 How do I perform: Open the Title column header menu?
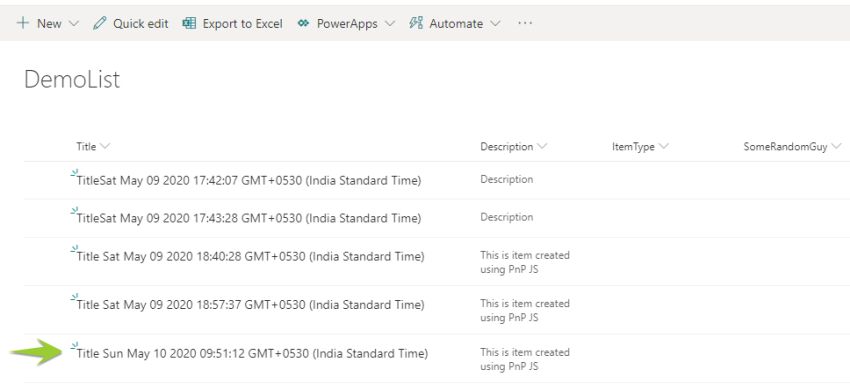pyautogui.click(x=93, y=147)
